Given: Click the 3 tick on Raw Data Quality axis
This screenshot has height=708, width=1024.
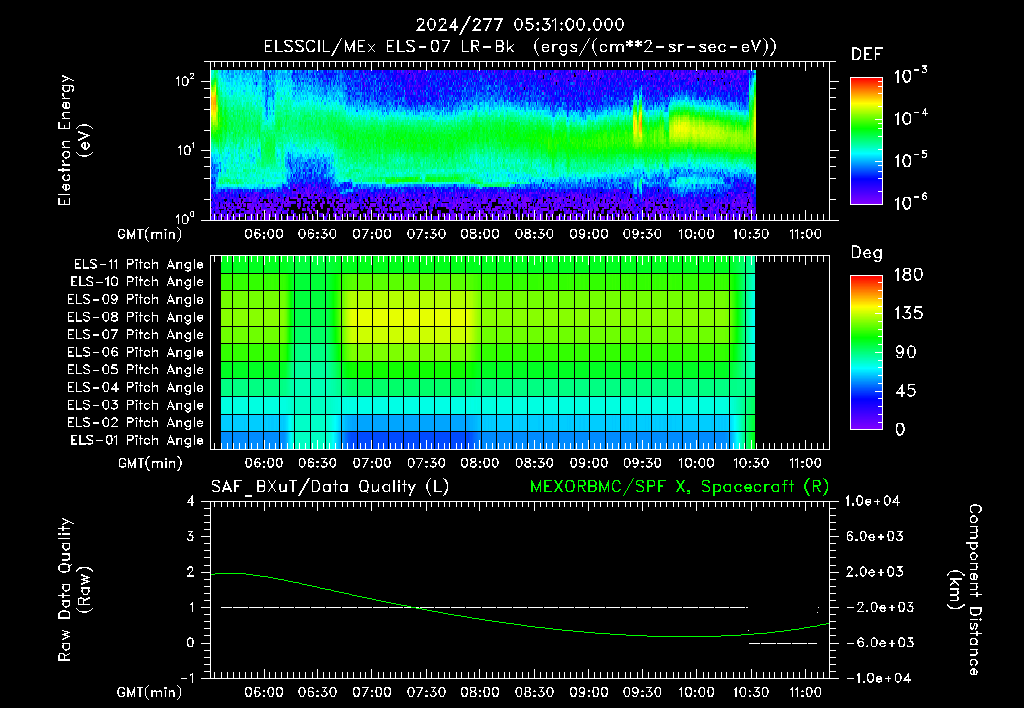Looking at the screenshot, I should click(x=191, y=537).
